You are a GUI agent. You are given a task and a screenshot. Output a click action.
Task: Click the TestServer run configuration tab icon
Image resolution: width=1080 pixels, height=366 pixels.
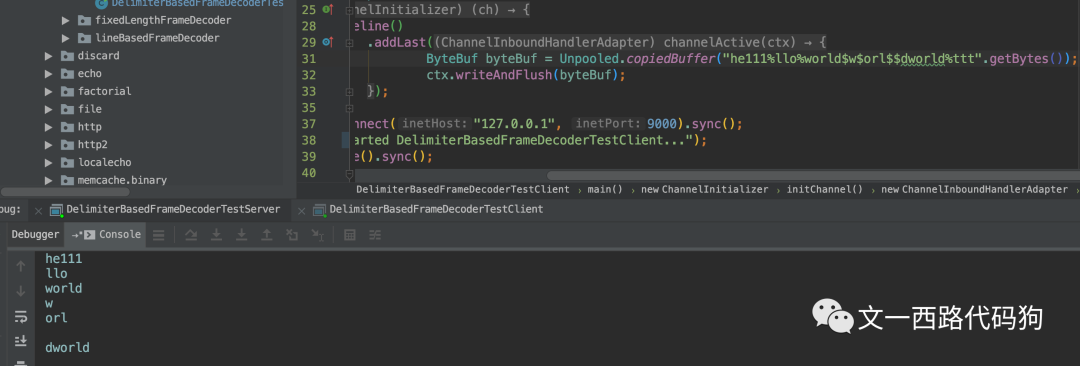56,210
